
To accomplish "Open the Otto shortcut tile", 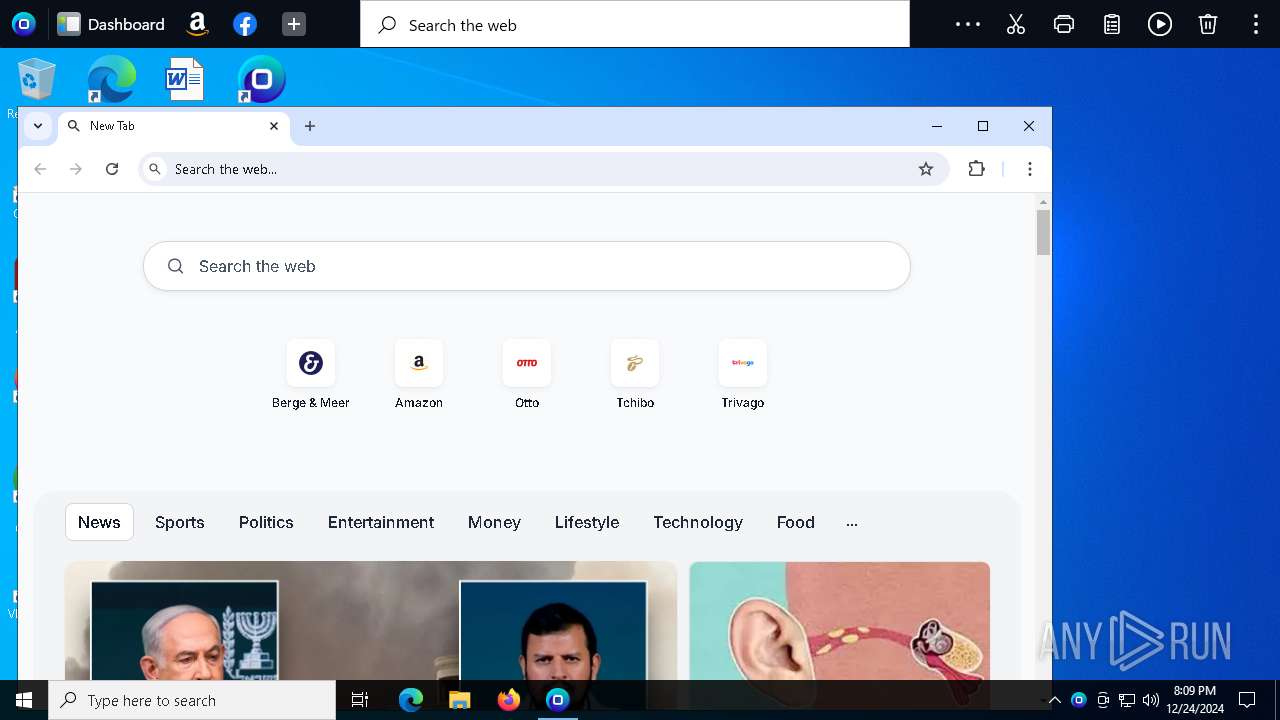I will coord(527,375).
